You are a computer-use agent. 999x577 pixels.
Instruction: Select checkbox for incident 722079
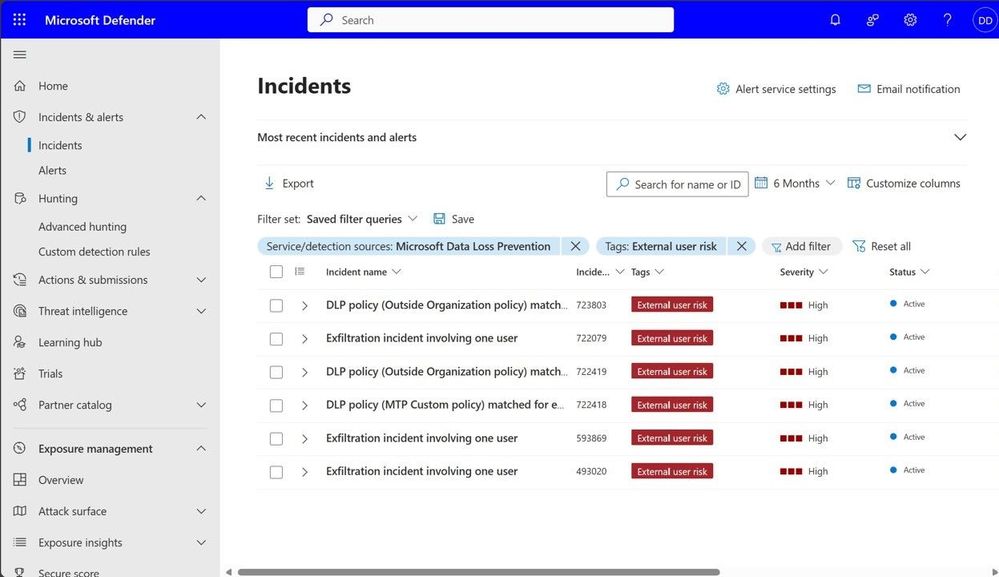click(x=276, y=339)
